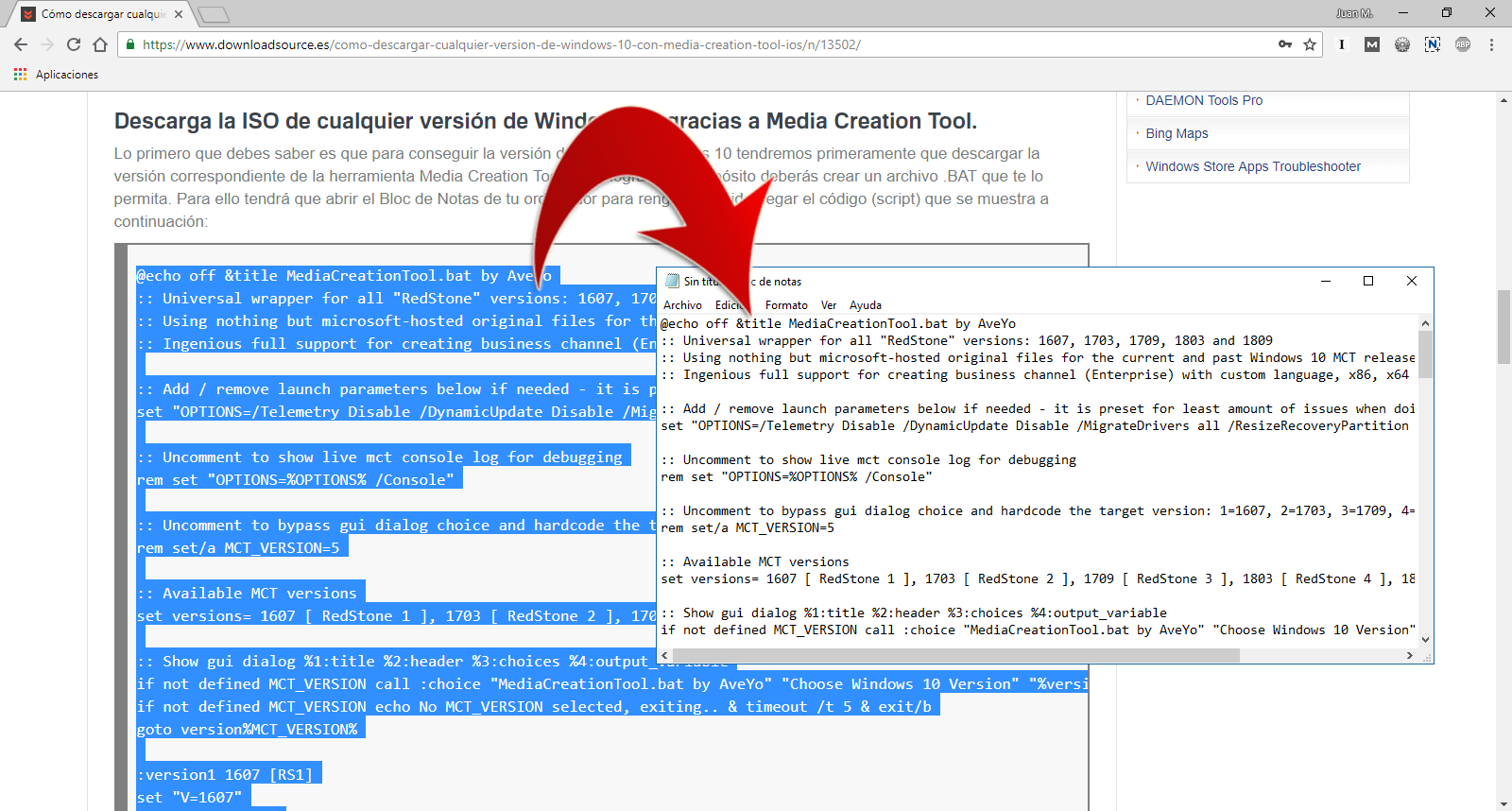Reload the page using the refresh icon
Screen dimensions: 1512x811
pos(74,44)
